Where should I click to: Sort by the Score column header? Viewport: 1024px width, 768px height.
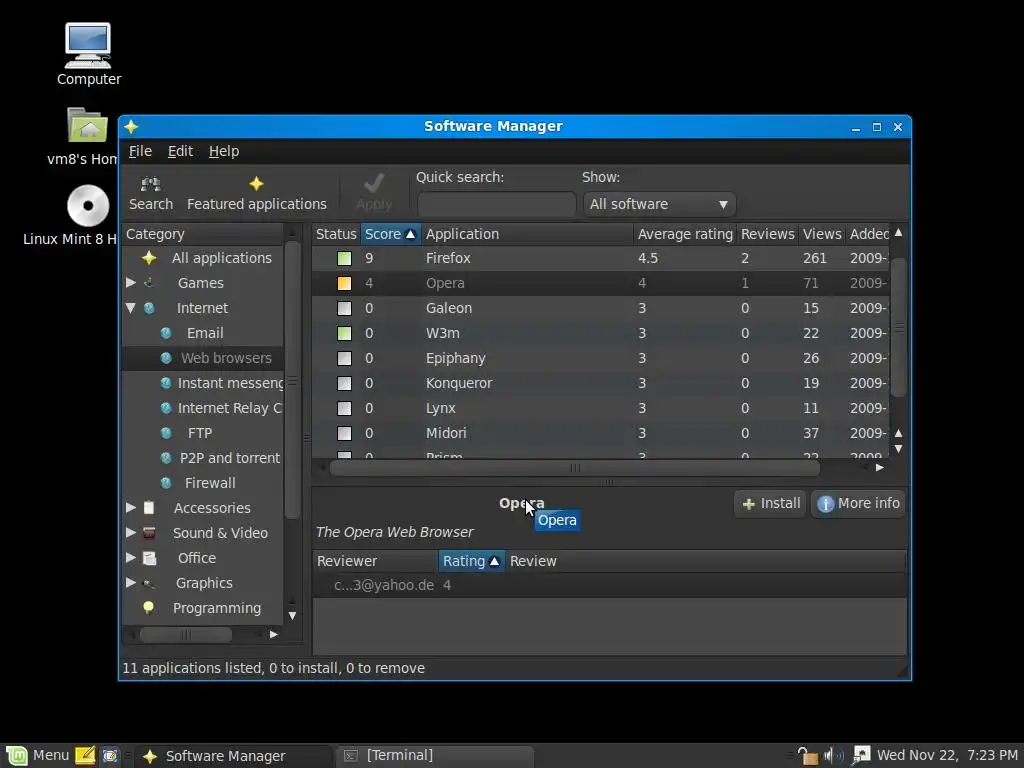(391, 234)
